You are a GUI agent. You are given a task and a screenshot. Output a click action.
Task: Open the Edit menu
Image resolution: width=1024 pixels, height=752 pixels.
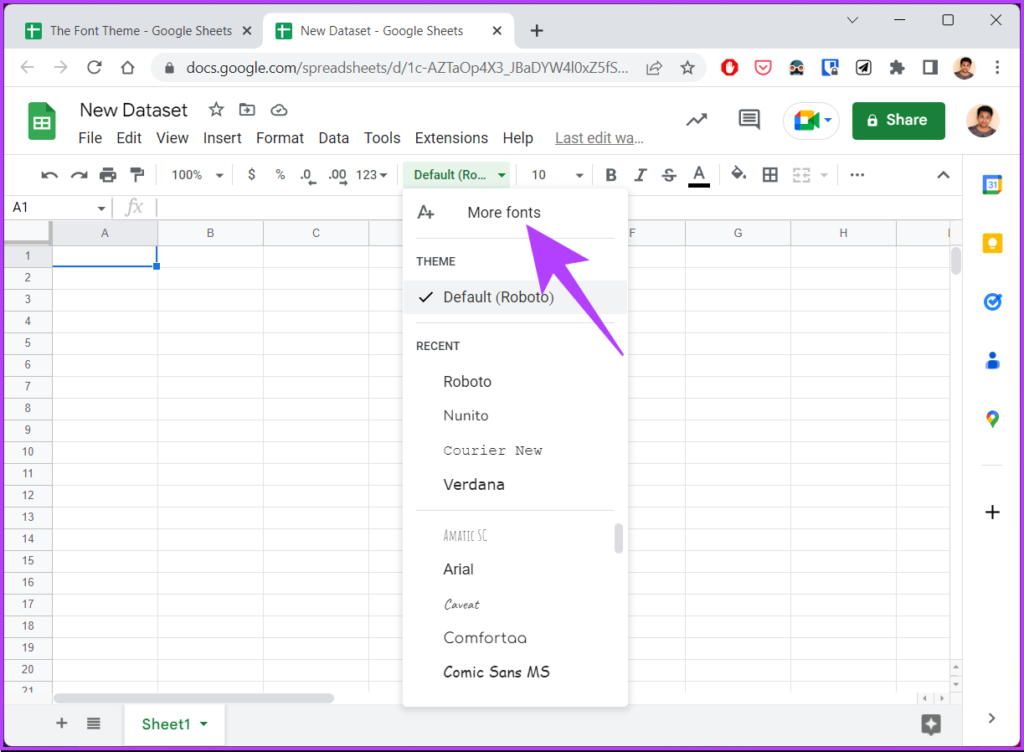[129, 138]
